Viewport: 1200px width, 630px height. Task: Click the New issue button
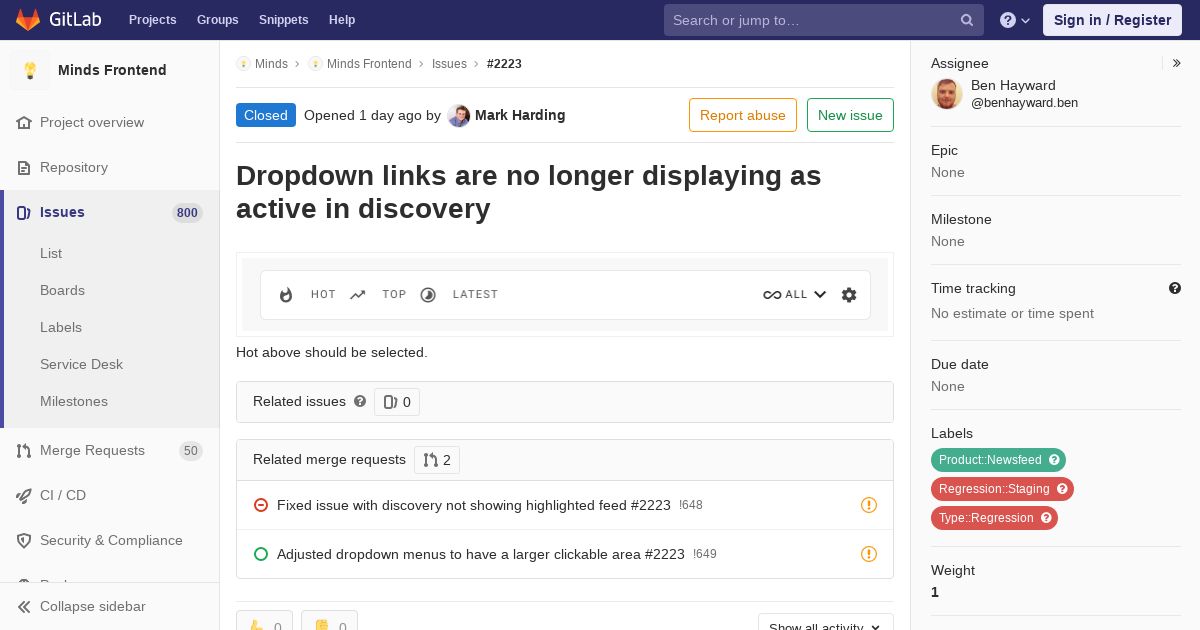point(850,115)
